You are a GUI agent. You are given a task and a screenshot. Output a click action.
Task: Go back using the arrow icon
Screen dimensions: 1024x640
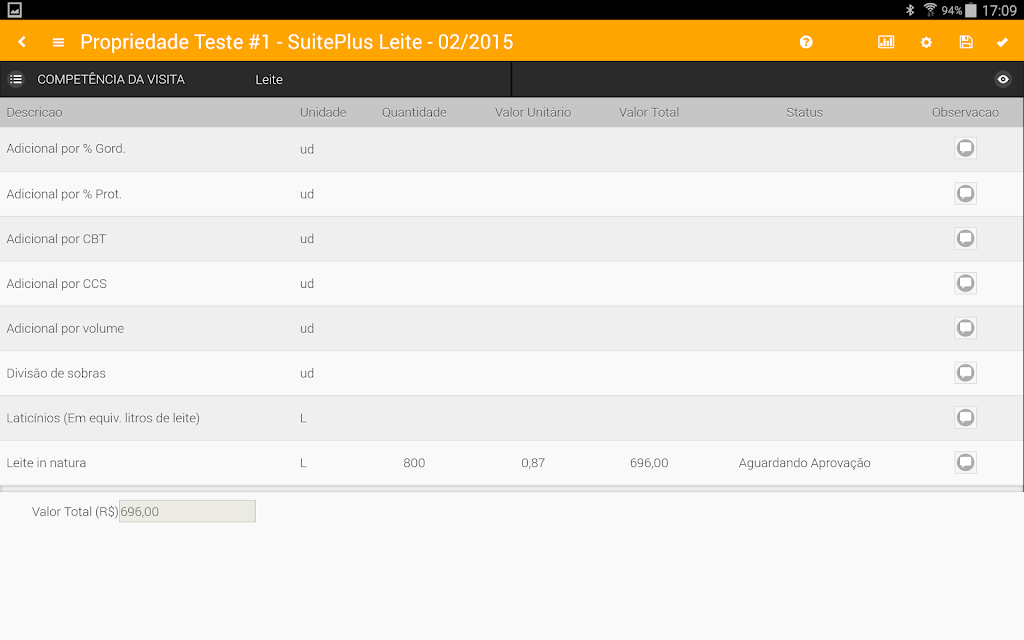tap(22, 42)
